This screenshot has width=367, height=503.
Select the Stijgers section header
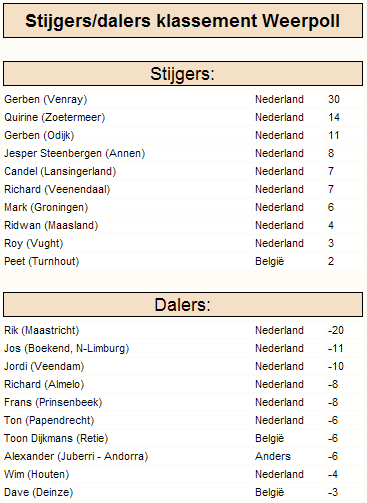pyautogui.click(x=183, y=74)
